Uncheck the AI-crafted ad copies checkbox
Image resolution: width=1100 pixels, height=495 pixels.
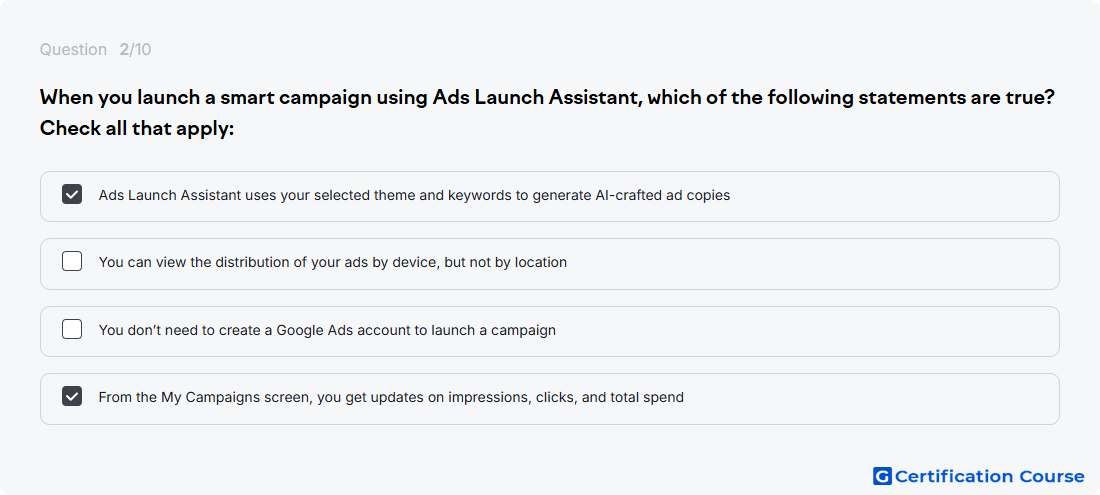pos(72,195)
